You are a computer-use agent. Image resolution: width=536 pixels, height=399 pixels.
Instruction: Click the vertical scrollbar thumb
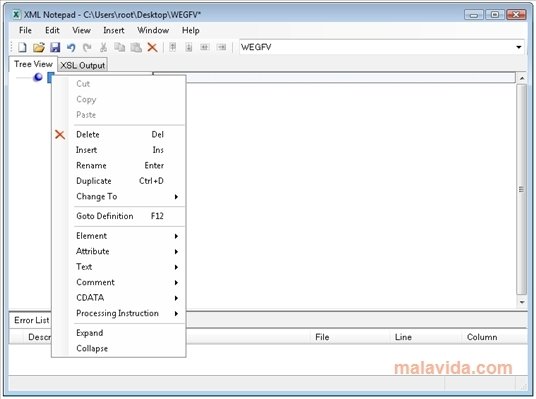tap(522, 189)
